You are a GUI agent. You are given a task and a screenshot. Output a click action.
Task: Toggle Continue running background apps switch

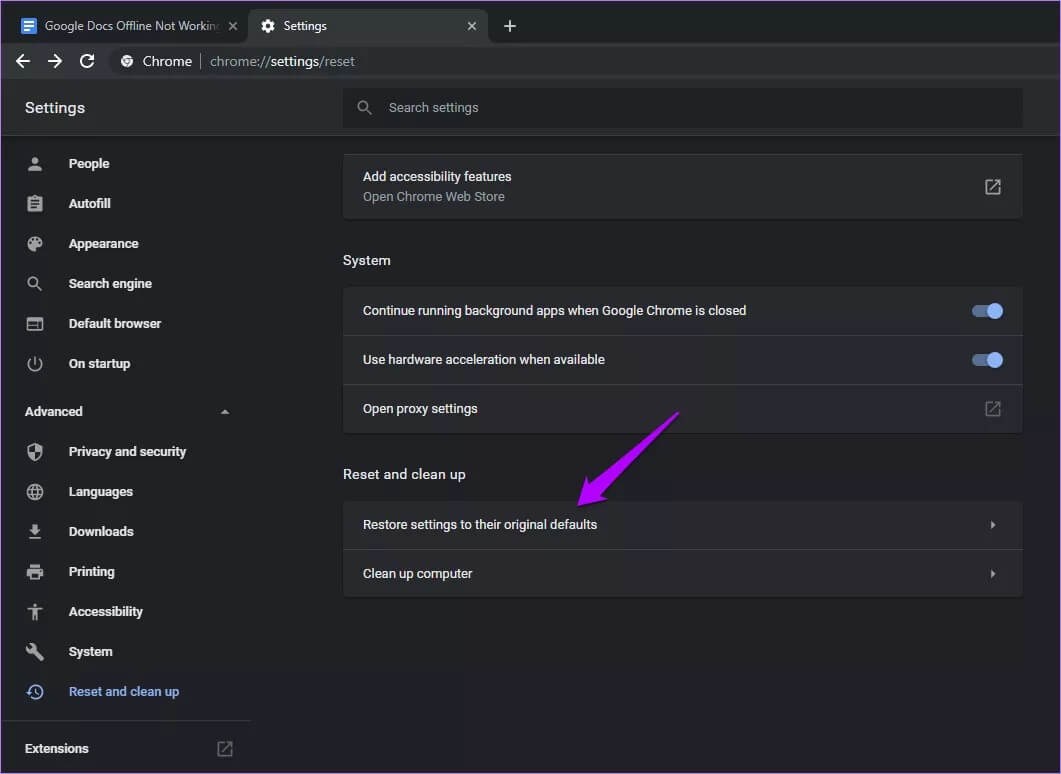coord(986,311)
